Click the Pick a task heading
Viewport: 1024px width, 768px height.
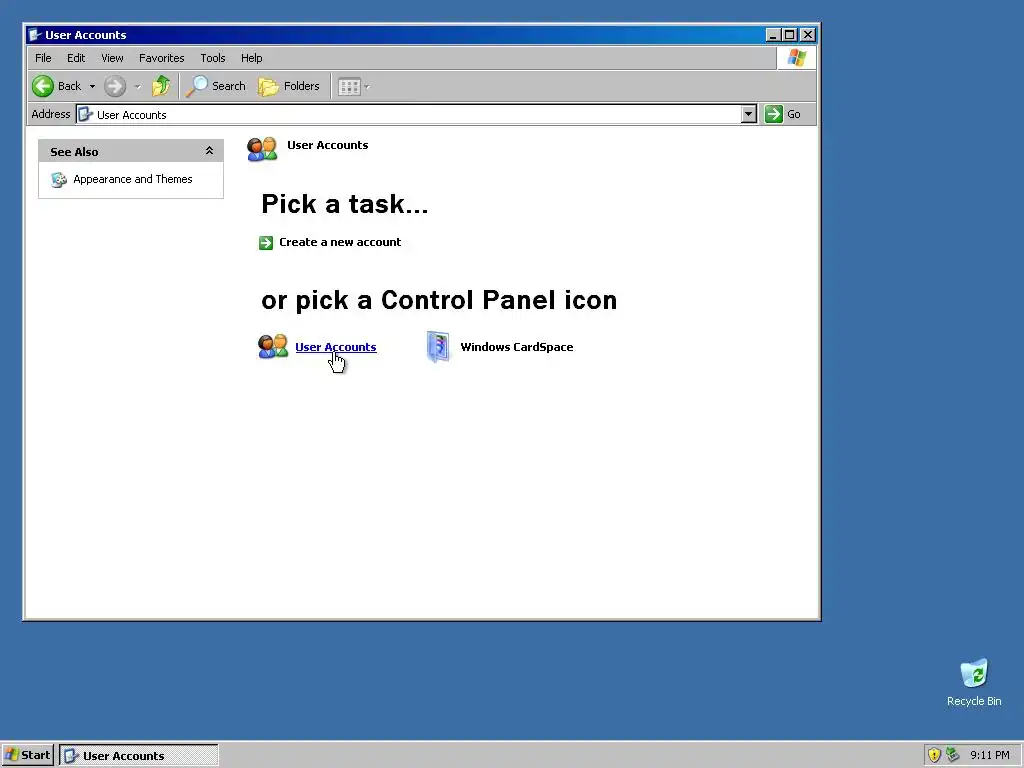345,204
